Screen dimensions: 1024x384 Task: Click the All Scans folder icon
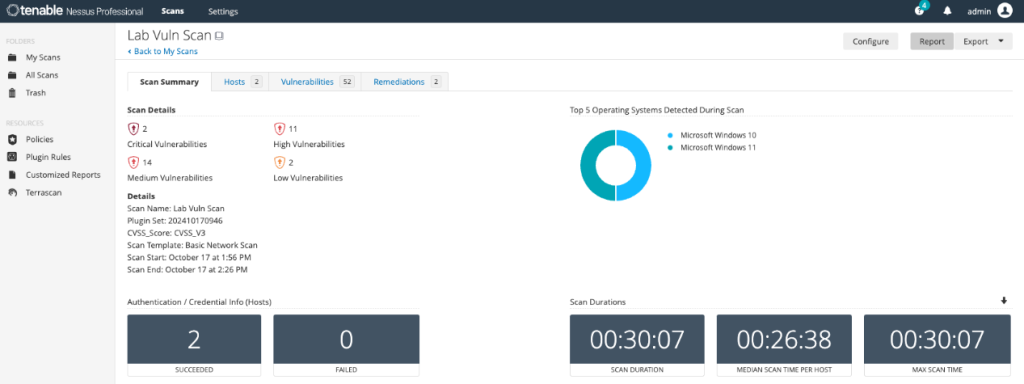(x=12, y=75)
